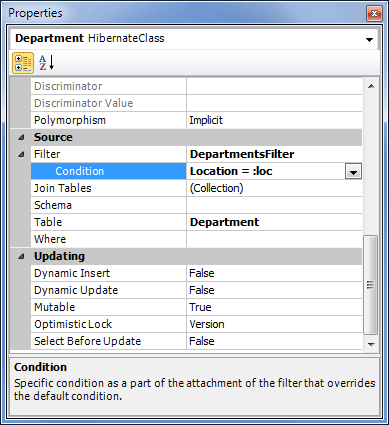Click the empty Schema value field
389x425 pixels.
[274, 205]
